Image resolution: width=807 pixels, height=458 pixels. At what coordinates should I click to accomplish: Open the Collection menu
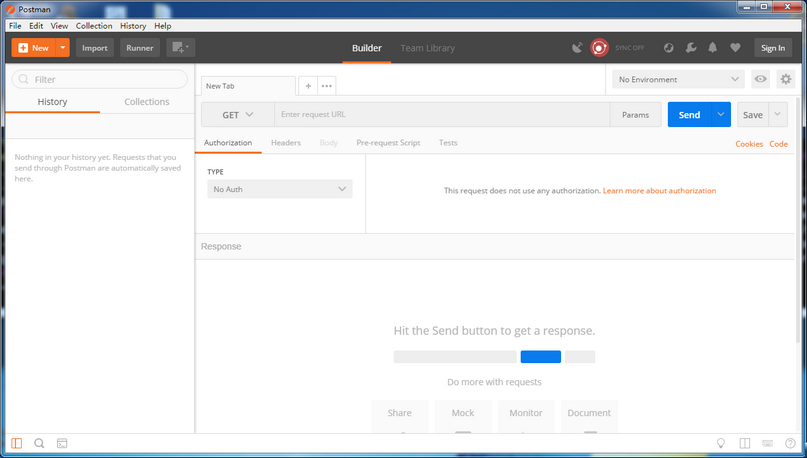coord(94,26)
